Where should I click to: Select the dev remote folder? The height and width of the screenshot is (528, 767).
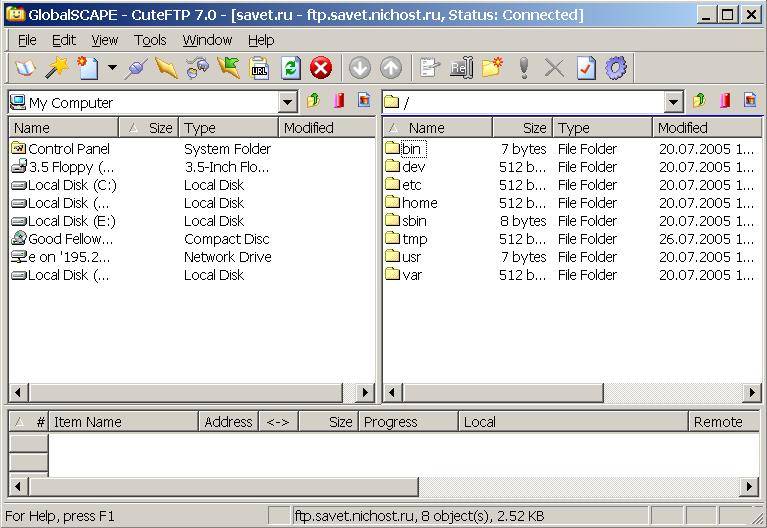[405, 167]
